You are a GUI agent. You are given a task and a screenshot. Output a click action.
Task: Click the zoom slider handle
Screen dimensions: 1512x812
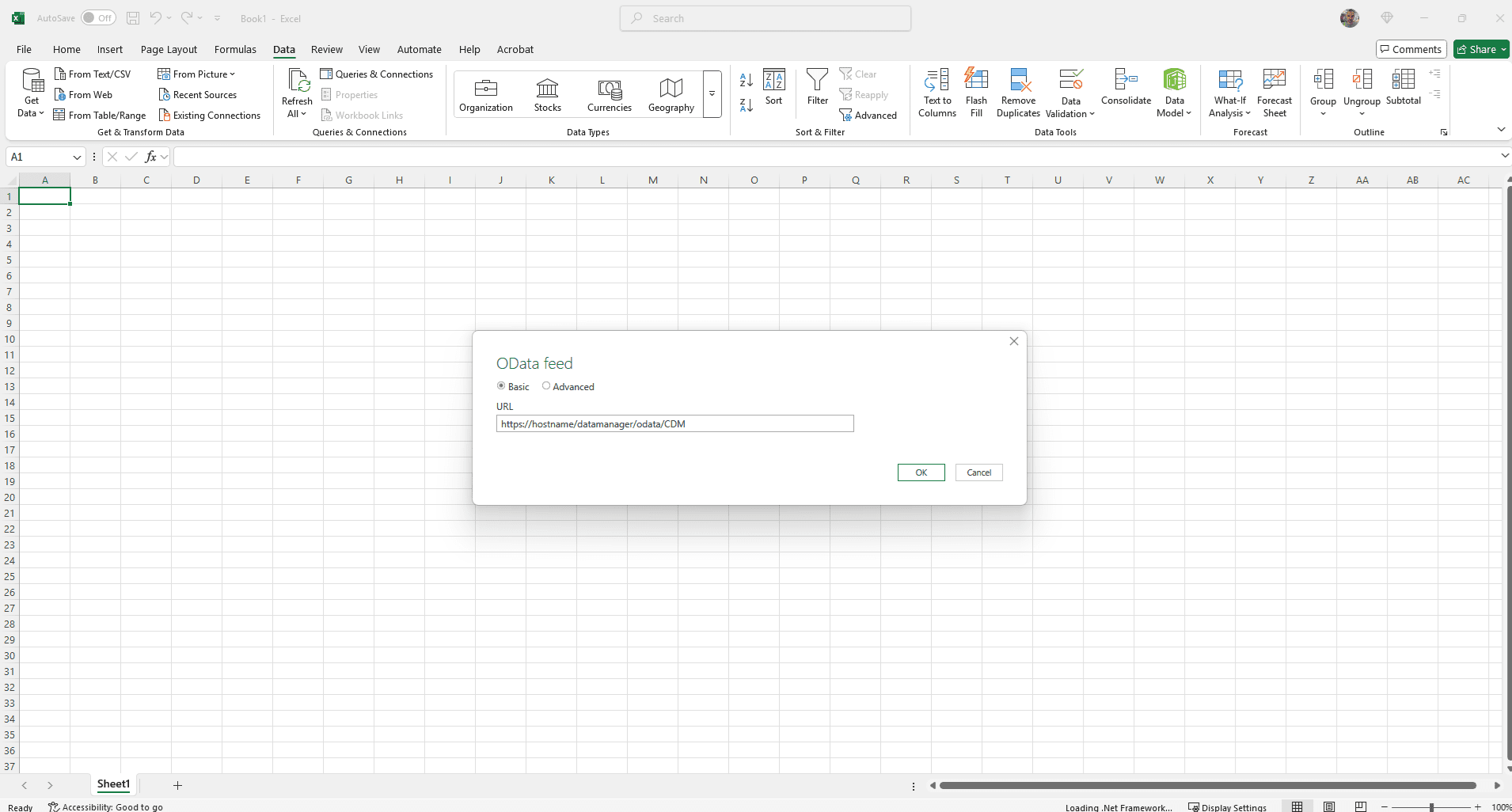(1431, 807)
